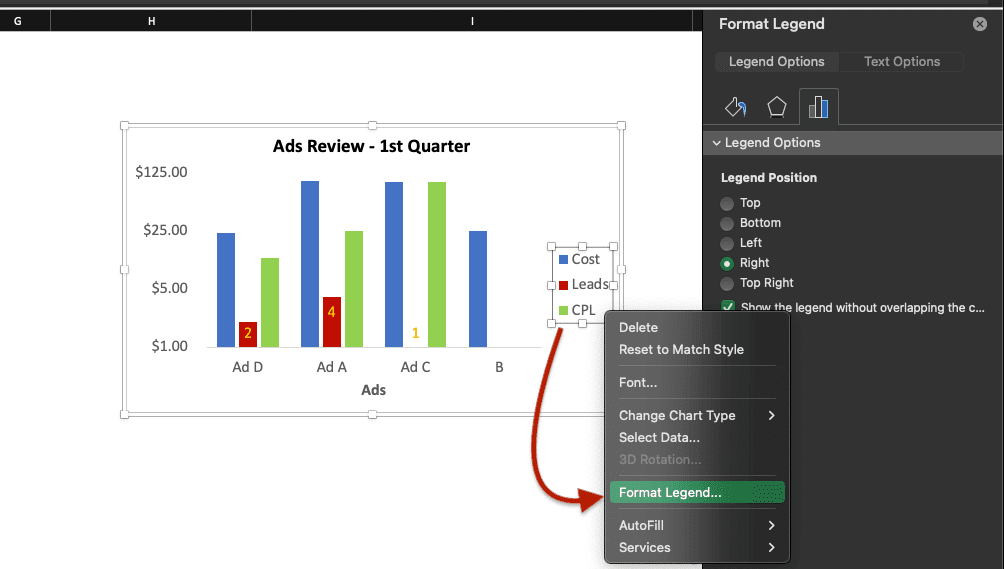Select the red Leads bar labeled 4
Image resolution: width=1004 pixels, height=569 pixels.
tap(332, 322)
